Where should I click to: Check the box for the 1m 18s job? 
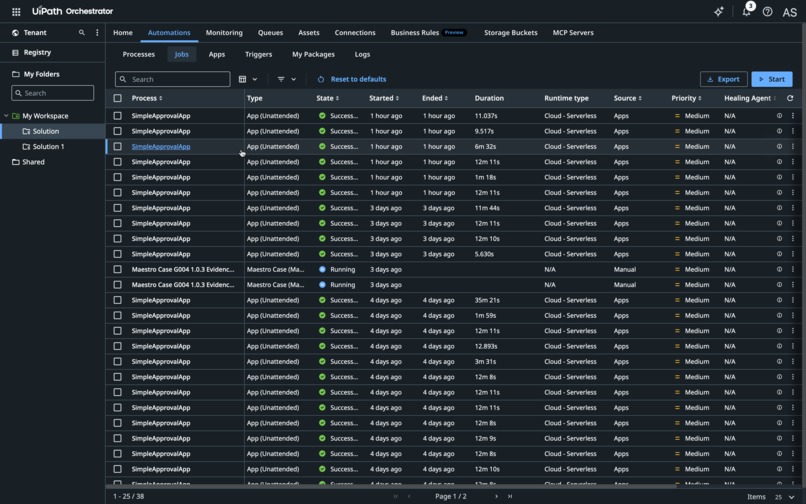118,177
